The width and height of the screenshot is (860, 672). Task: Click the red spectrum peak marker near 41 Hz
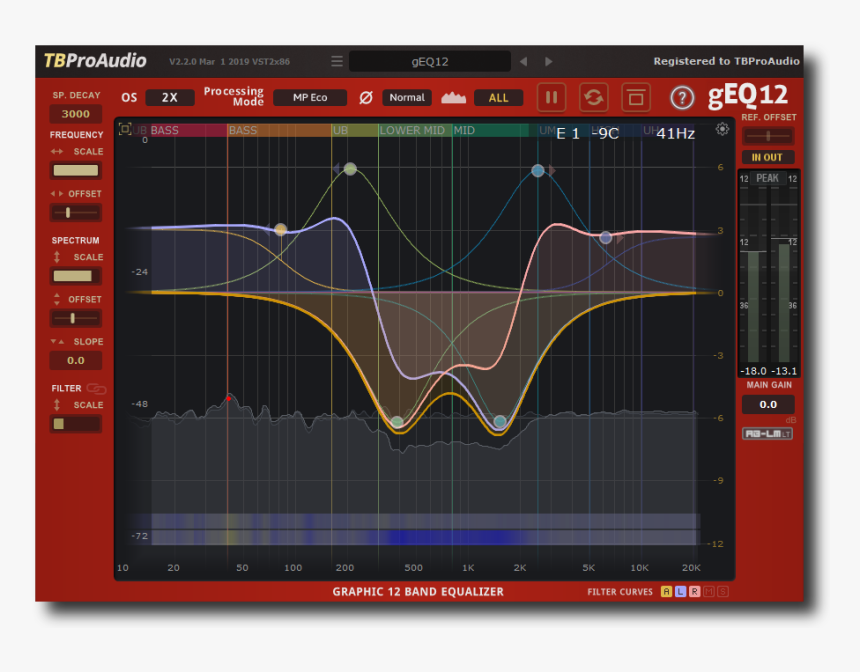tap(229, 399)
